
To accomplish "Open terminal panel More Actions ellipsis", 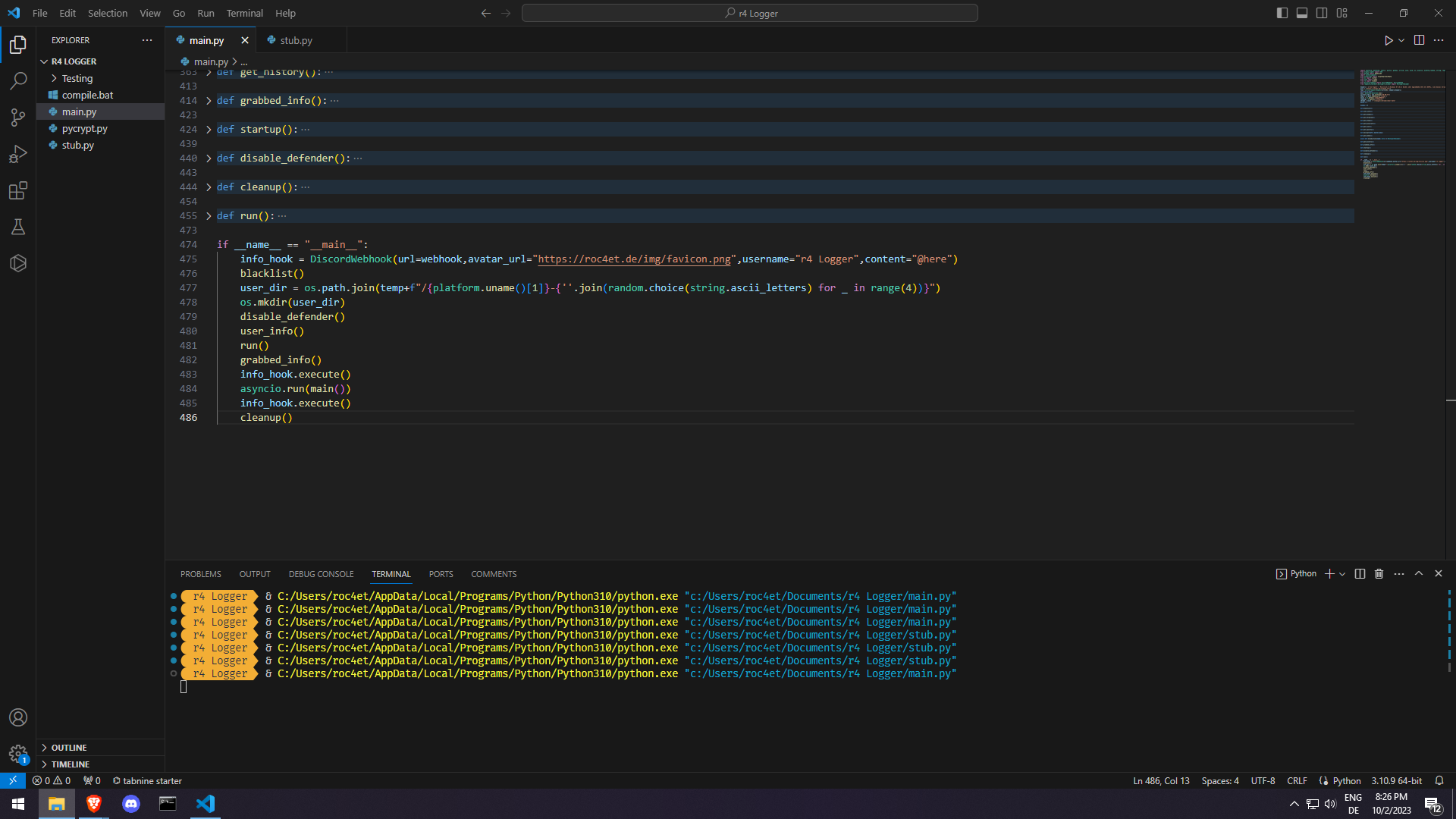I will tap(1399, 574).
